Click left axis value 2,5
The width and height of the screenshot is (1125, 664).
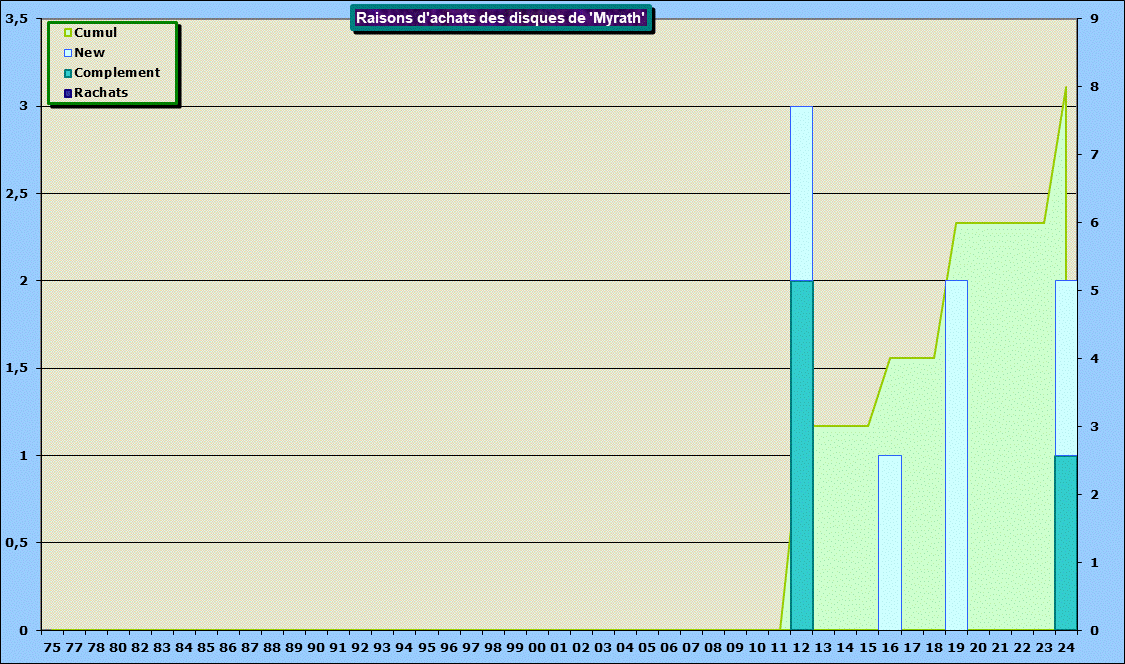(x=17, y=194)
